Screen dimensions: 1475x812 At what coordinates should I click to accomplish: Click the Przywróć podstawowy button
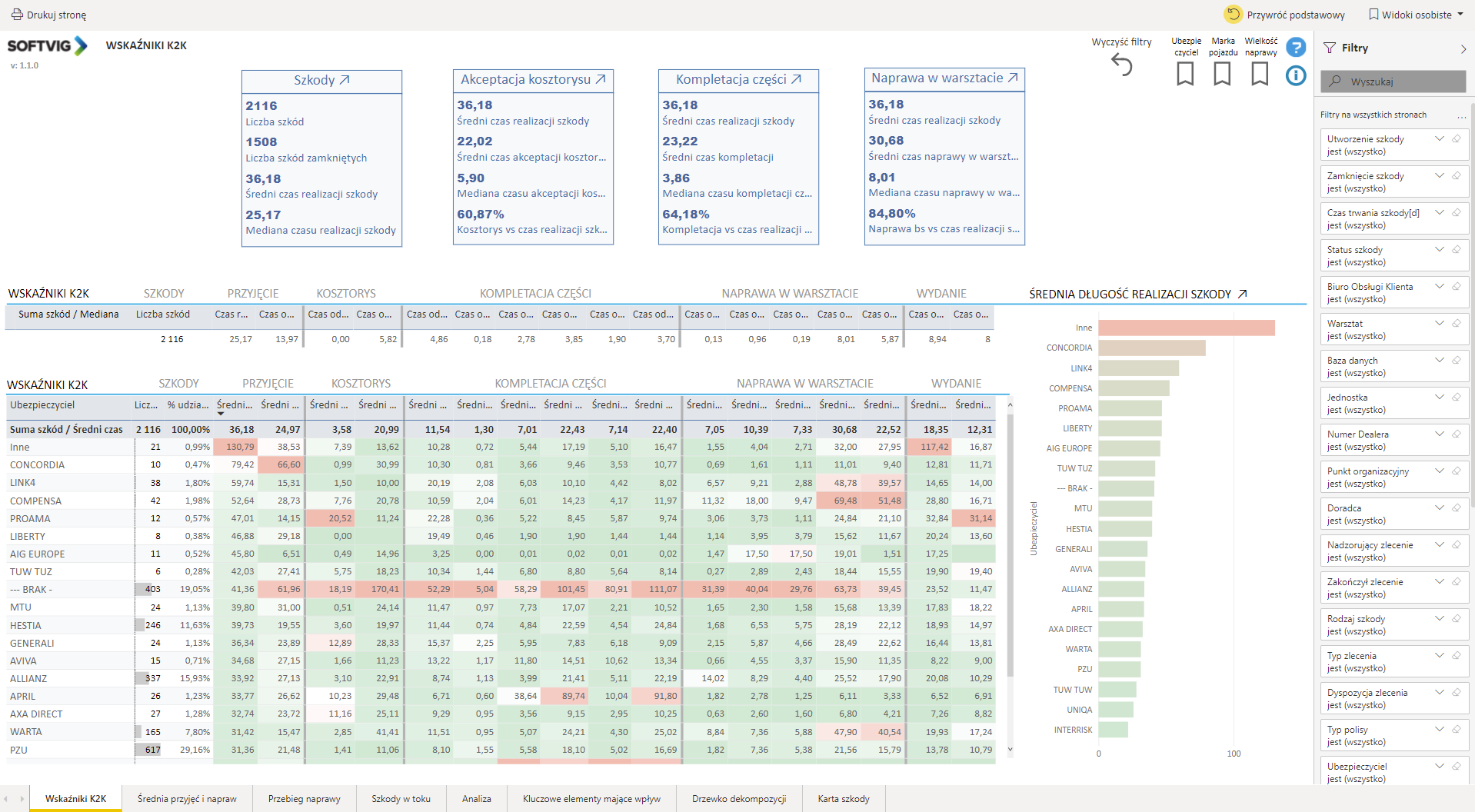(x=1285, y=15)
